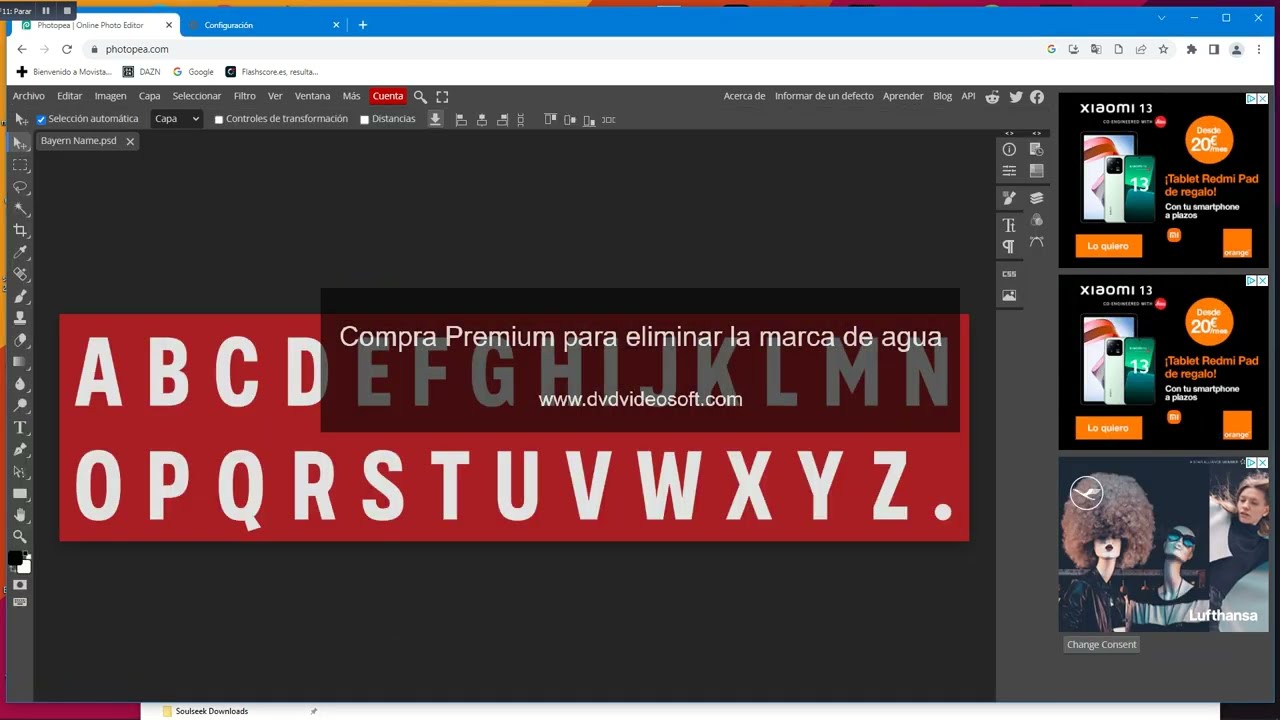This screenshot has width=1280, height=720.
Task: Toggle Quick Mask mode
Action: (20, 585)
